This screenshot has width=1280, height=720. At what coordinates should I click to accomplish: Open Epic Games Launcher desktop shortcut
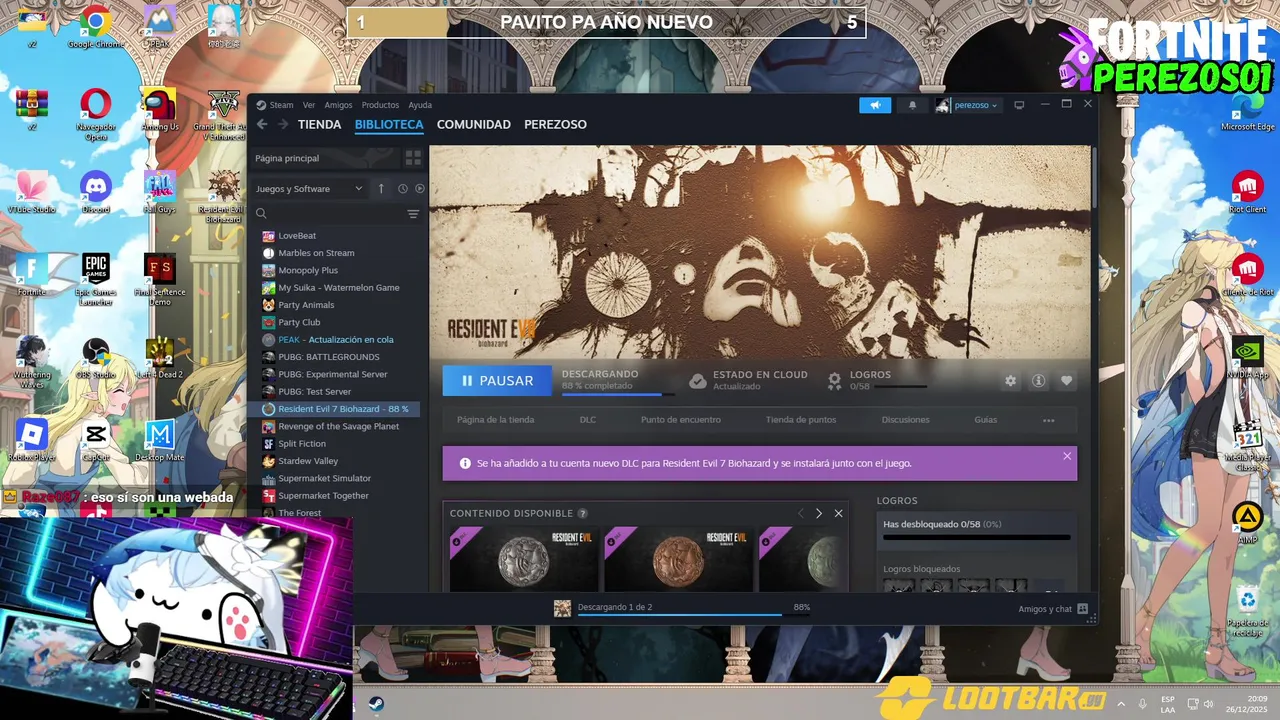[96, 279]
